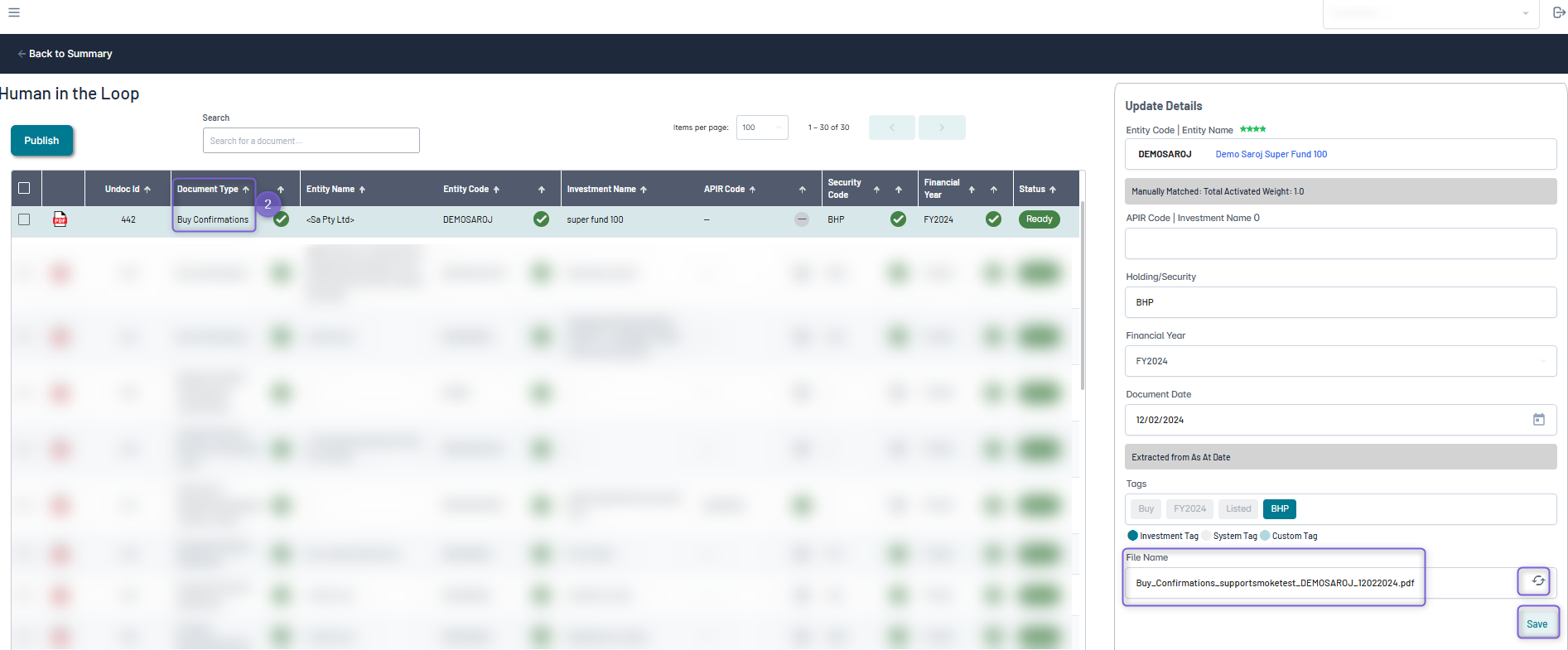Click Buy Confirmations cell
1568x650 pixels.
213,219
